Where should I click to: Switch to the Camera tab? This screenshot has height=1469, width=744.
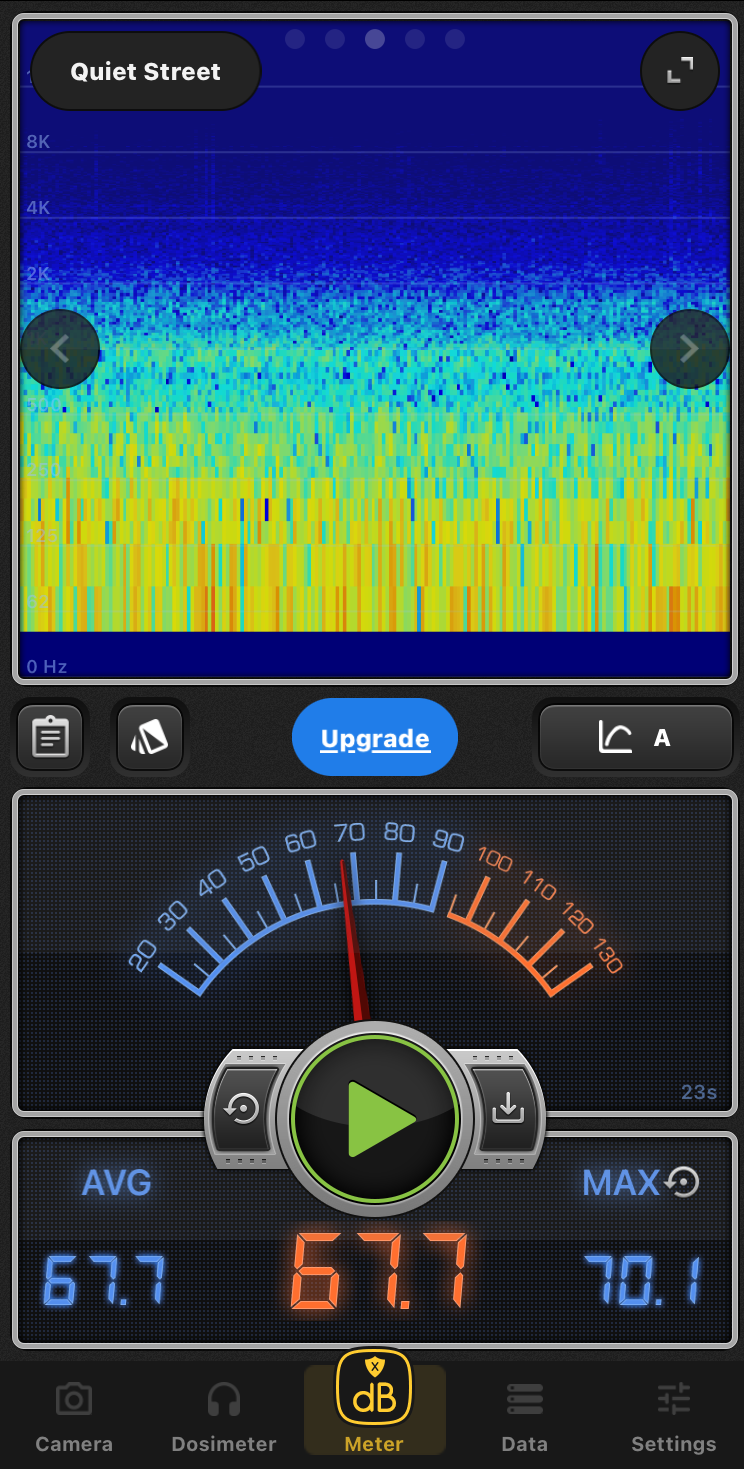click(74, 1418)
